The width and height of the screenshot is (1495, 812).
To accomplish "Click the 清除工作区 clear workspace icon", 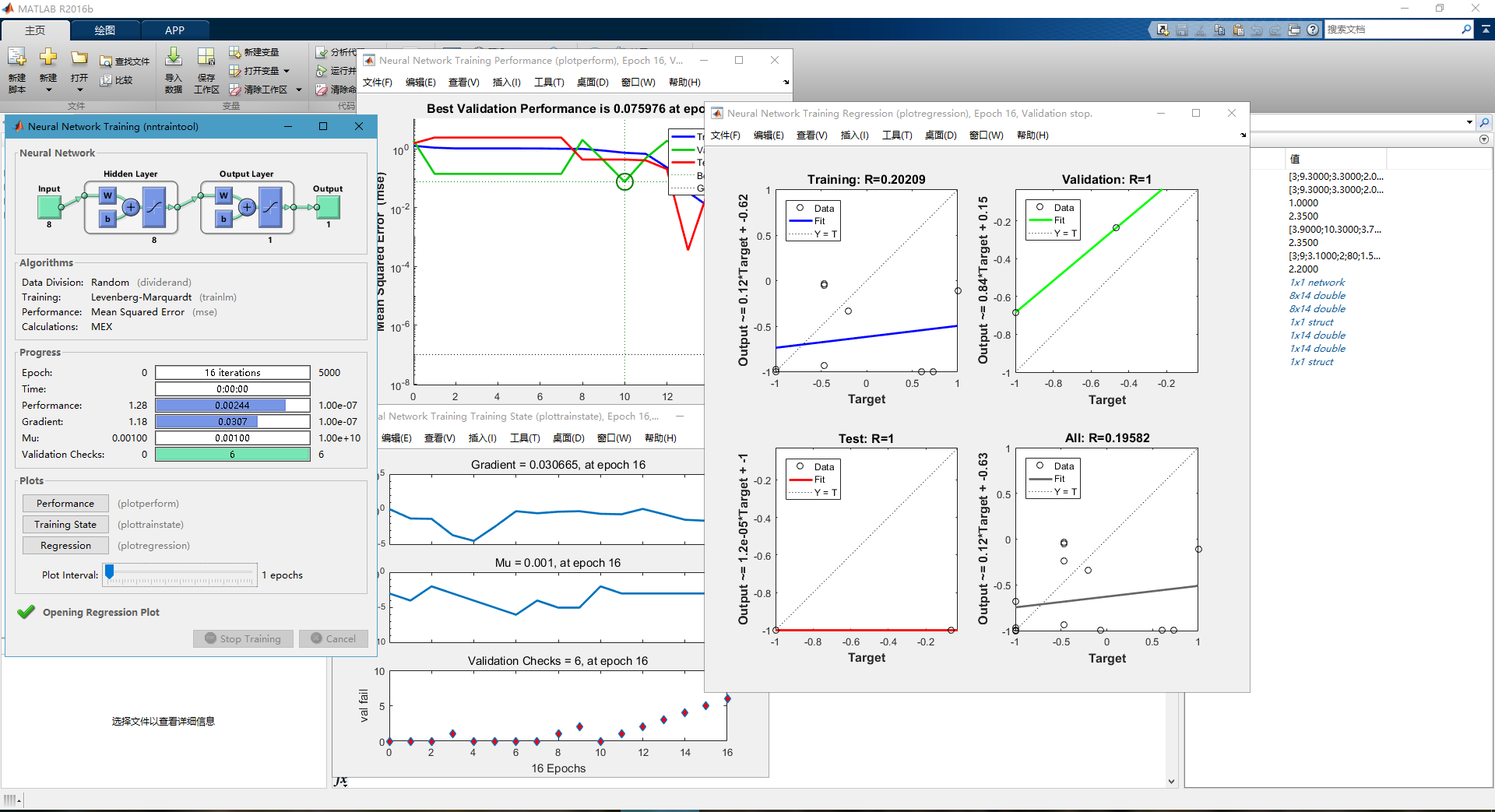I will [234, 90].
